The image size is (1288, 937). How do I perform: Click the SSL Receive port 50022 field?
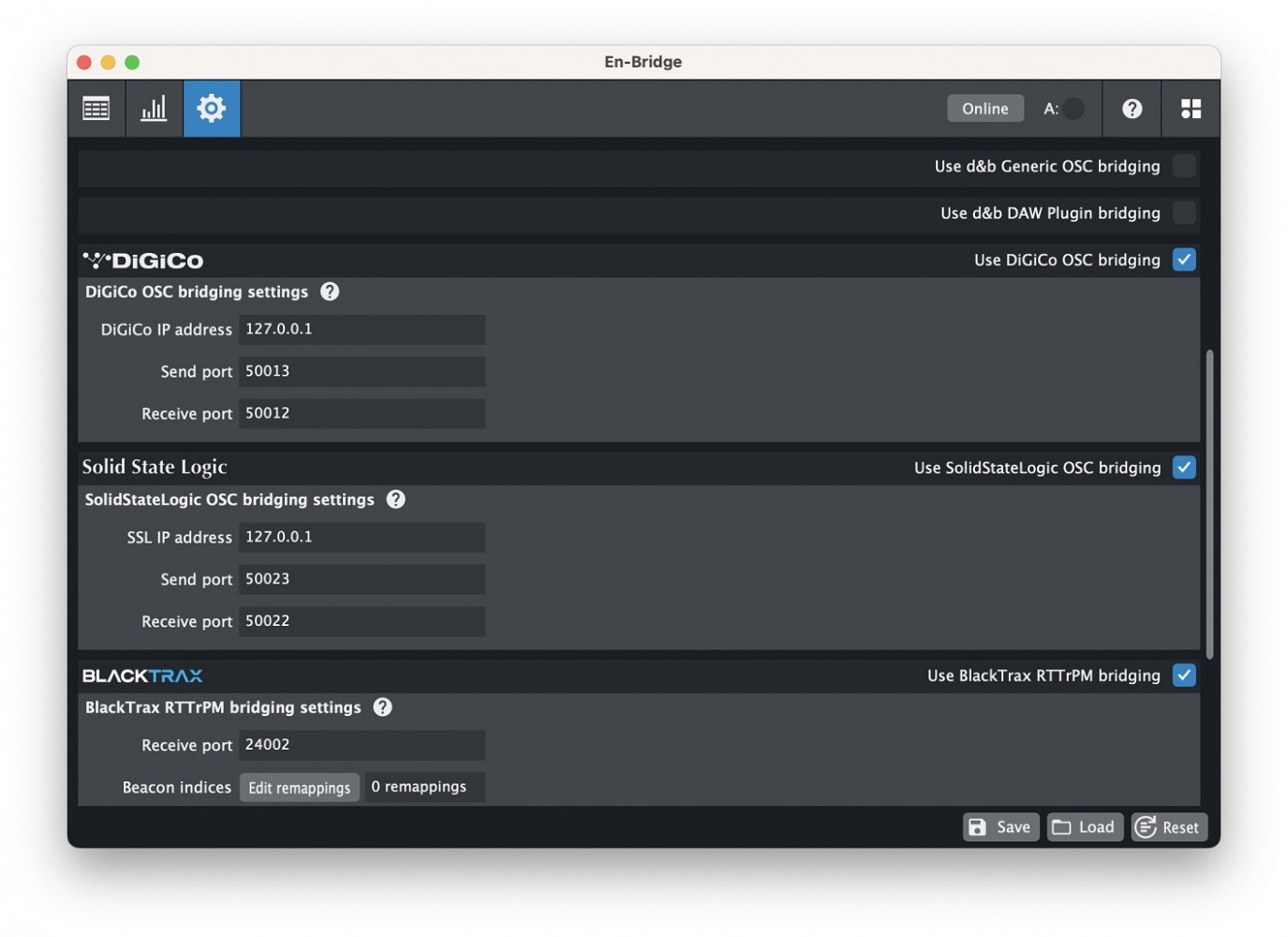pyautogui.click(x=362, y=621)
